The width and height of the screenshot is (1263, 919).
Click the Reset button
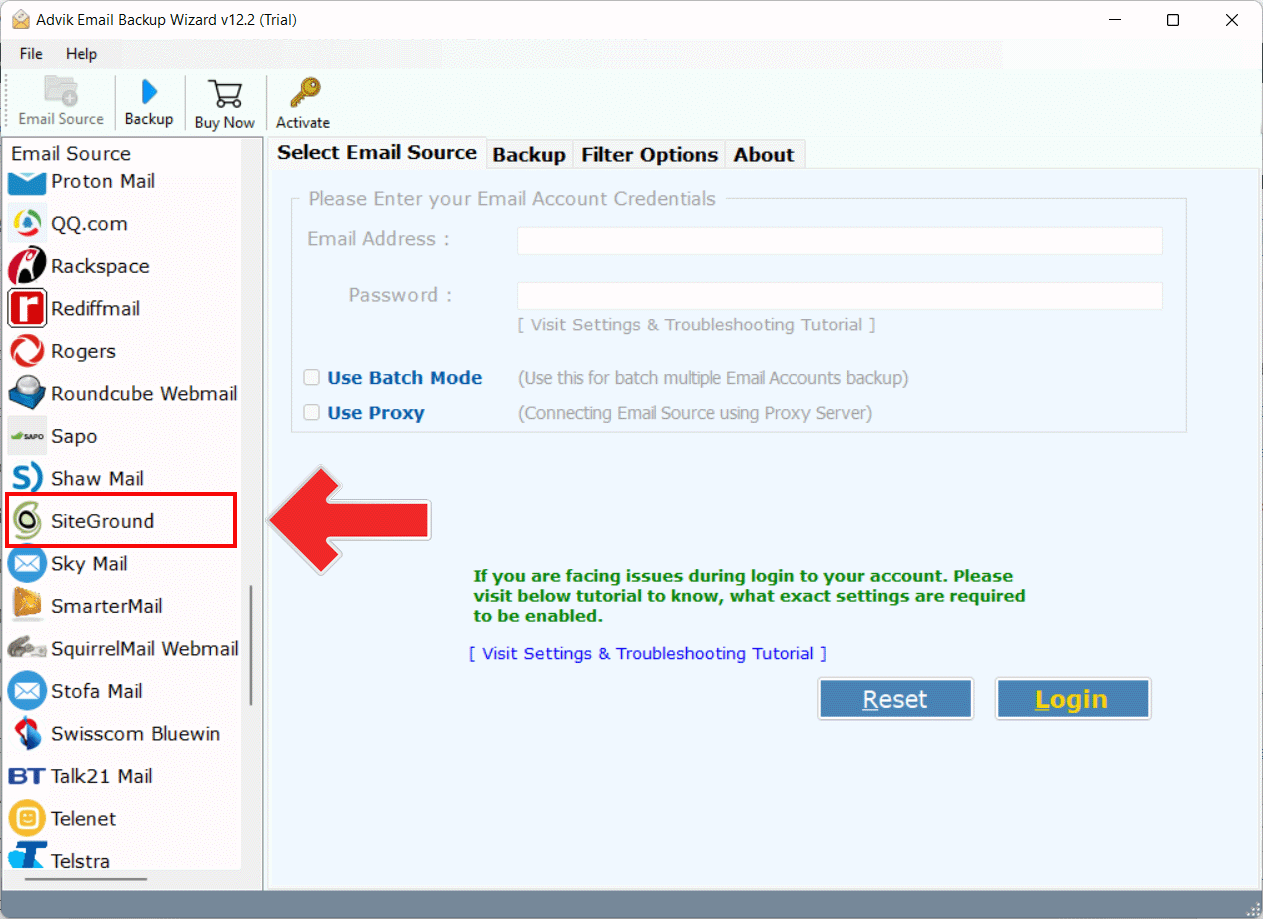pyautogui.click(x=894, y=698)
